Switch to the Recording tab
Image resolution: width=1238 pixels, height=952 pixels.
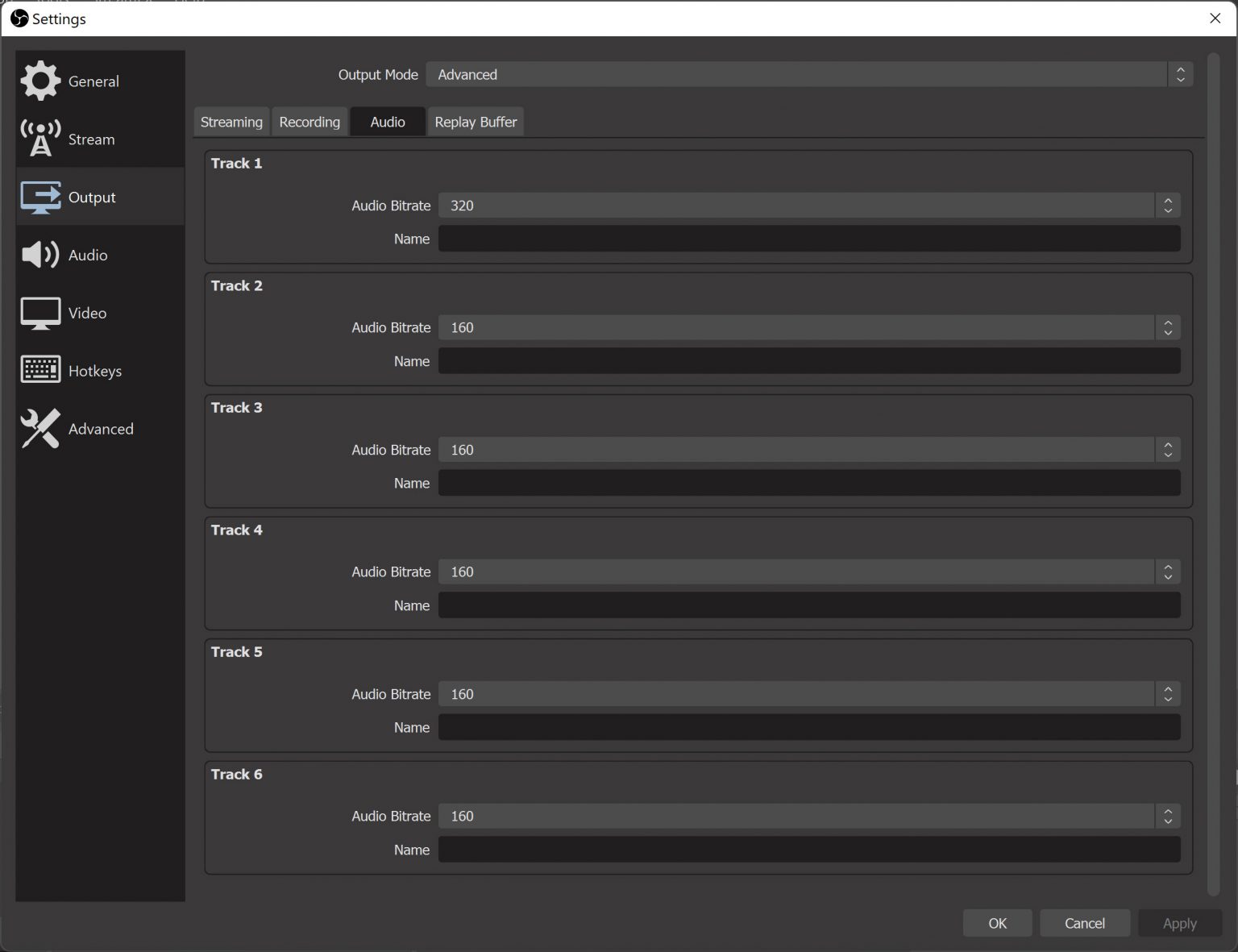[309, 122]
